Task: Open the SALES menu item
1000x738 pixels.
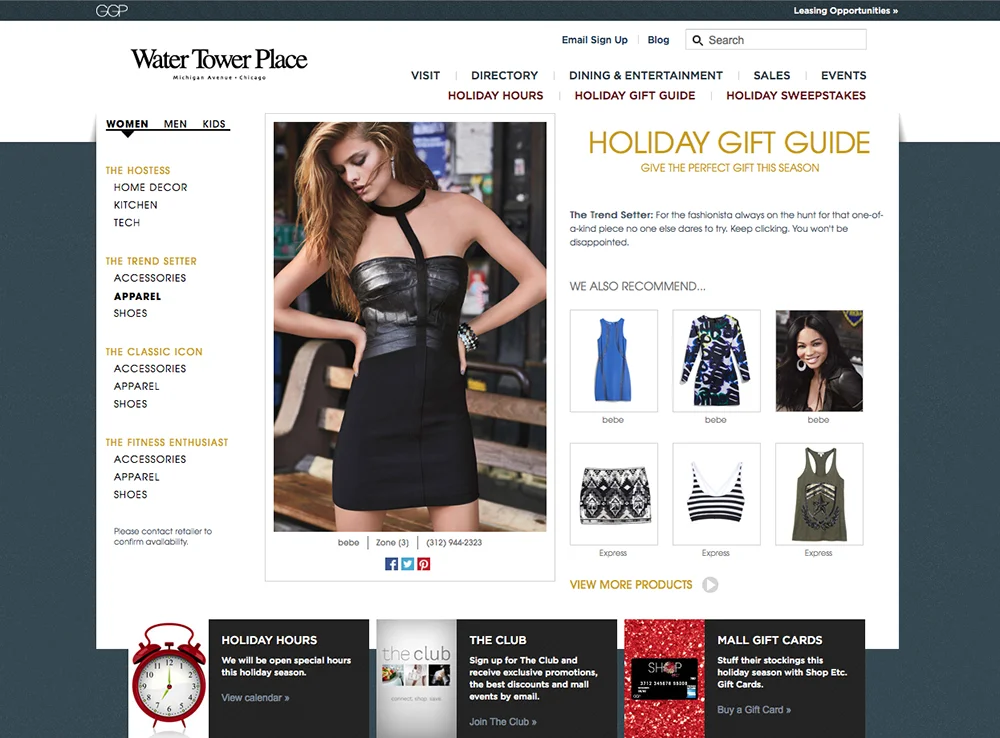Action: (x=772, y=75)
